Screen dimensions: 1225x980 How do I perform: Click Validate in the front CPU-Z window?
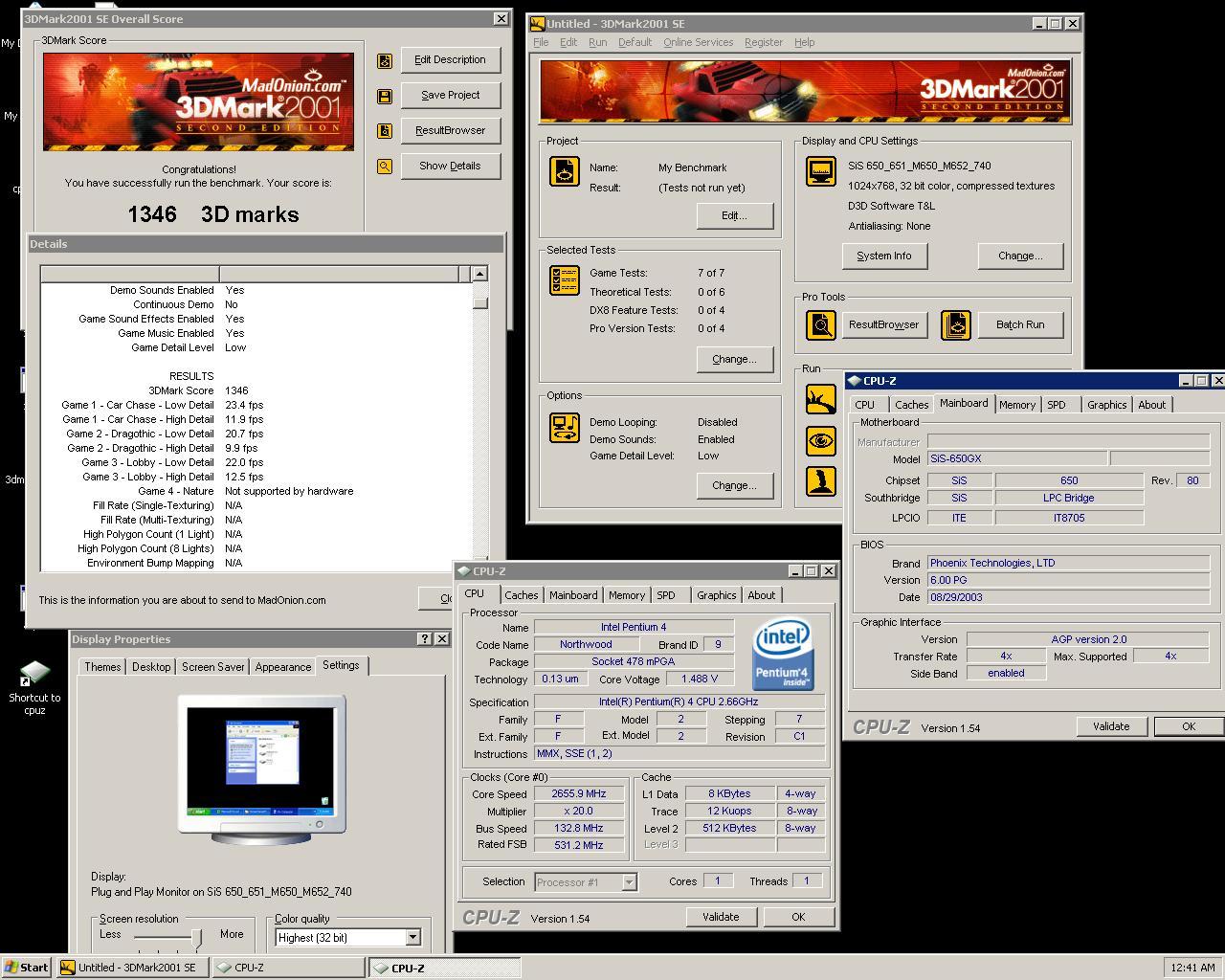[x=721, y=917]
